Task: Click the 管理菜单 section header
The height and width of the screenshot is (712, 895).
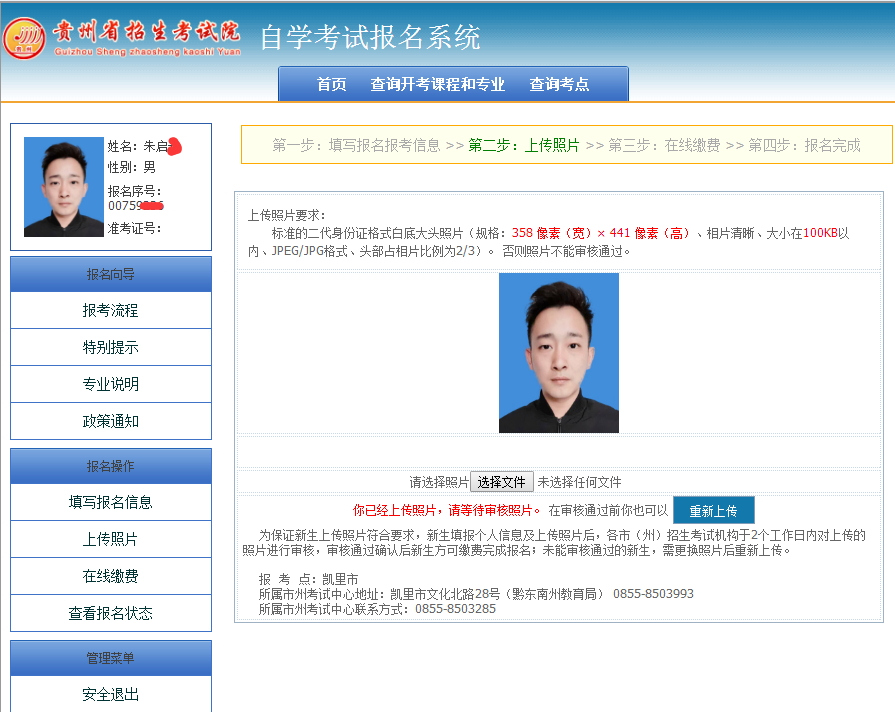Action: pyautogui.click(x=111, y=658)
